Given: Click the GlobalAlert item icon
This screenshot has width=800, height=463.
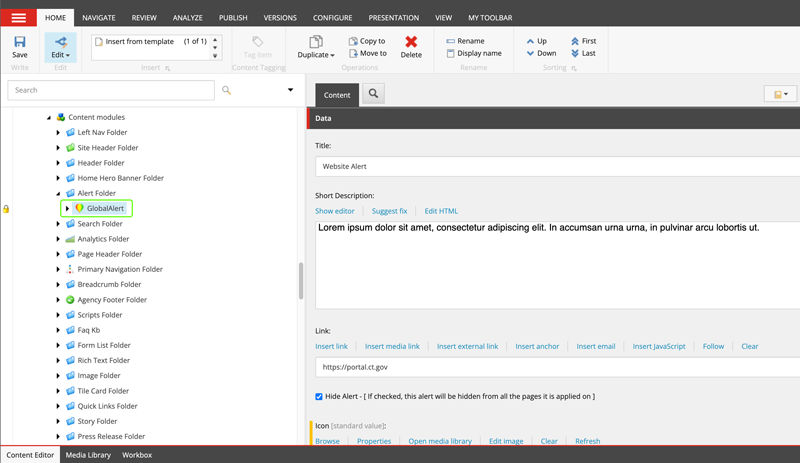Looking at the screenshot, I should pos(80,208).
